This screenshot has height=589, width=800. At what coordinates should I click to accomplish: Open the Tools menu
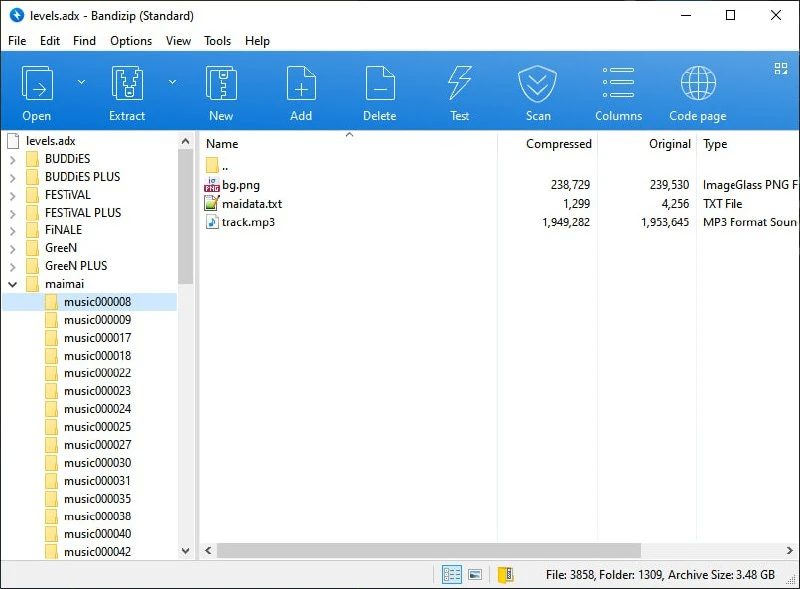[x=217, y=41]
